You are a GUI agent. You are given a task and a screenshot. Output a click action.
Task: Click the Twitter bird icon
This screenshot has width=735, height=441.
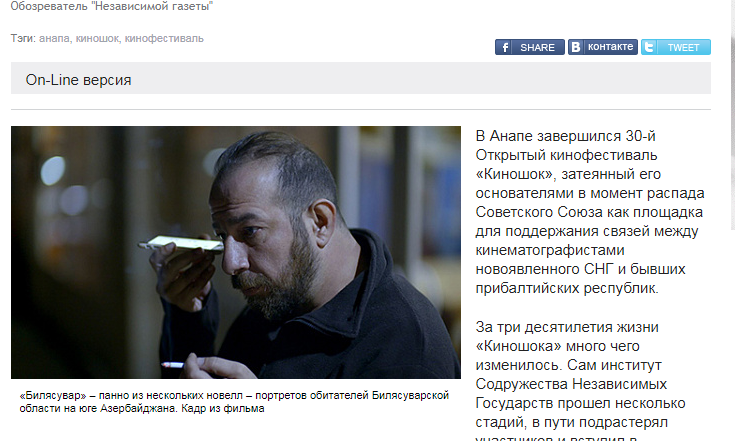649,47
